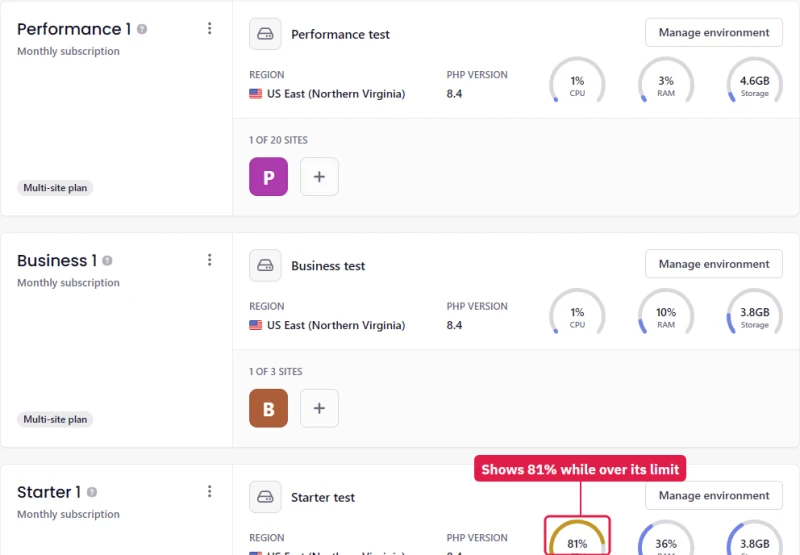Click Business test 3.8GB Storage gauge
Image resolution: width=800 pixels, height=555 pixels.
[x=755, y=313]
